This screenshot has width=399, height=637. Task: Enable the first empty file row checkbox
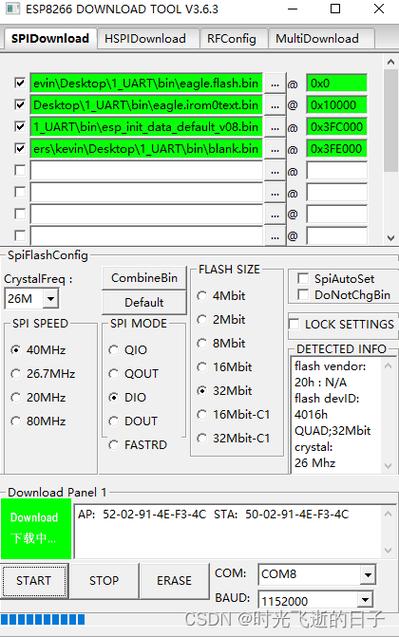(x=20, y=170)
